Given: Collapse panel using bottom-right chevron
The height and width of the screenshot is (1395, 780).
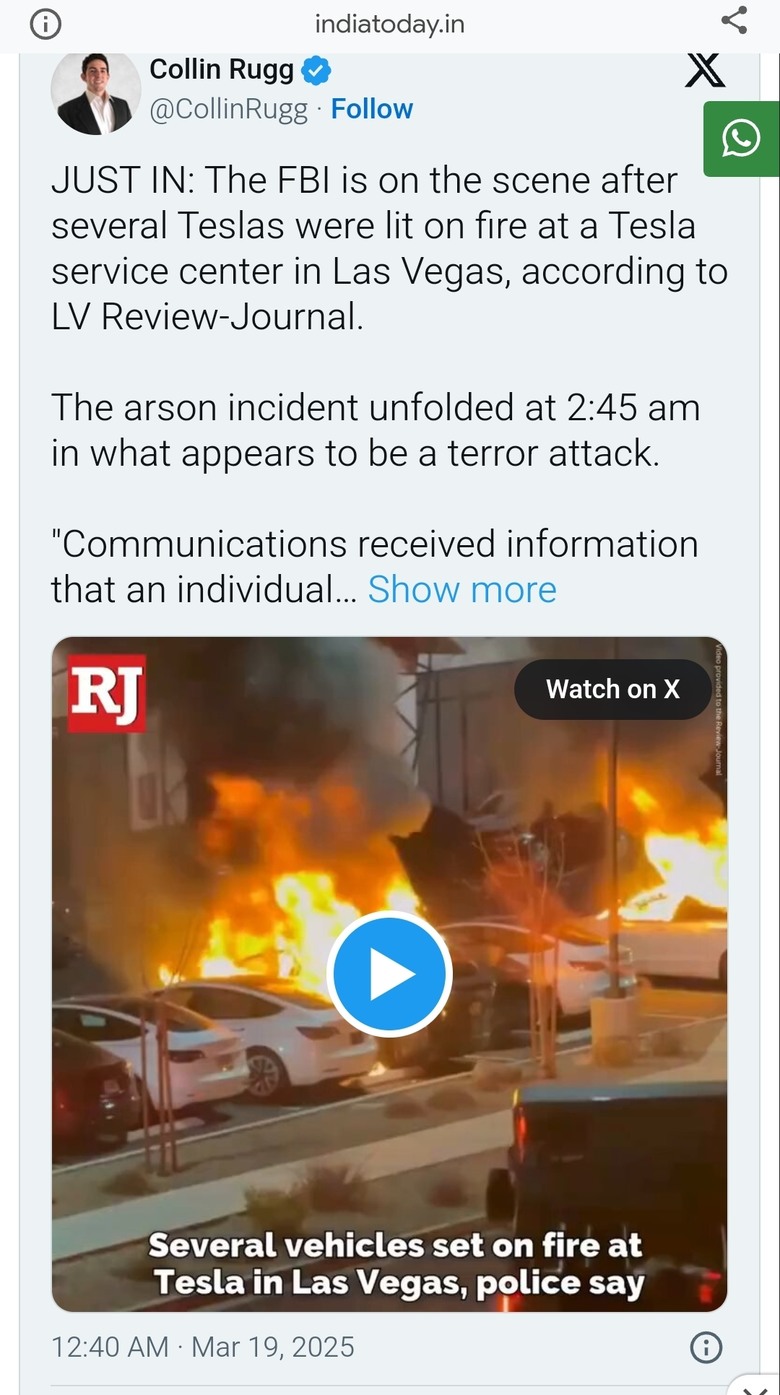Looking at the screenshot, I should (755, 1384).
